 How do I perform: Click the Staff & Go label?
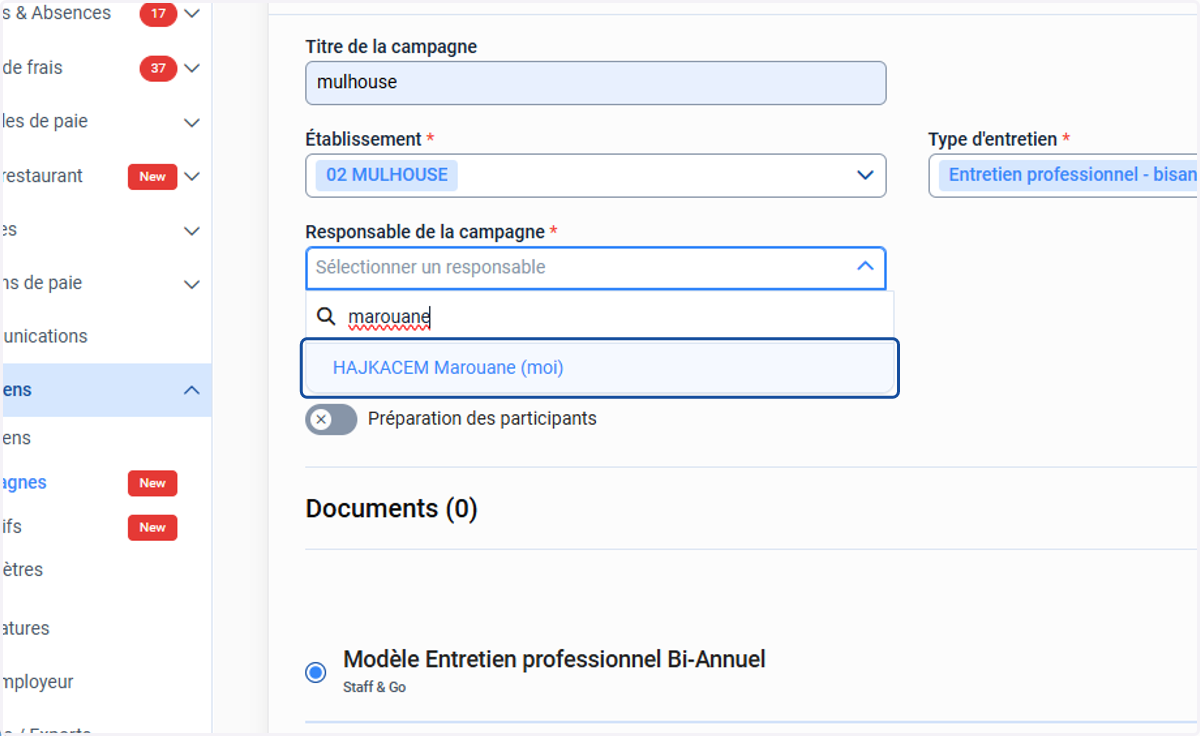tap(374, 687)
